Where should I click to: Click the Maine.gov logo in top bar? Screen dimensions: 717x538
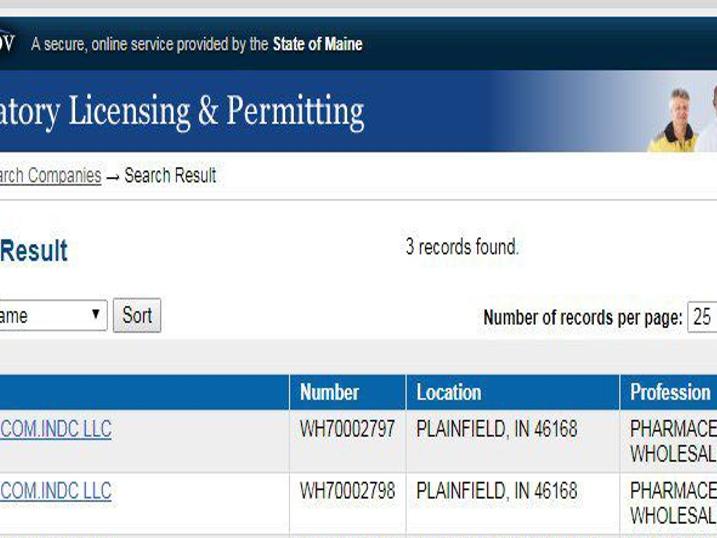coord(7,43)
